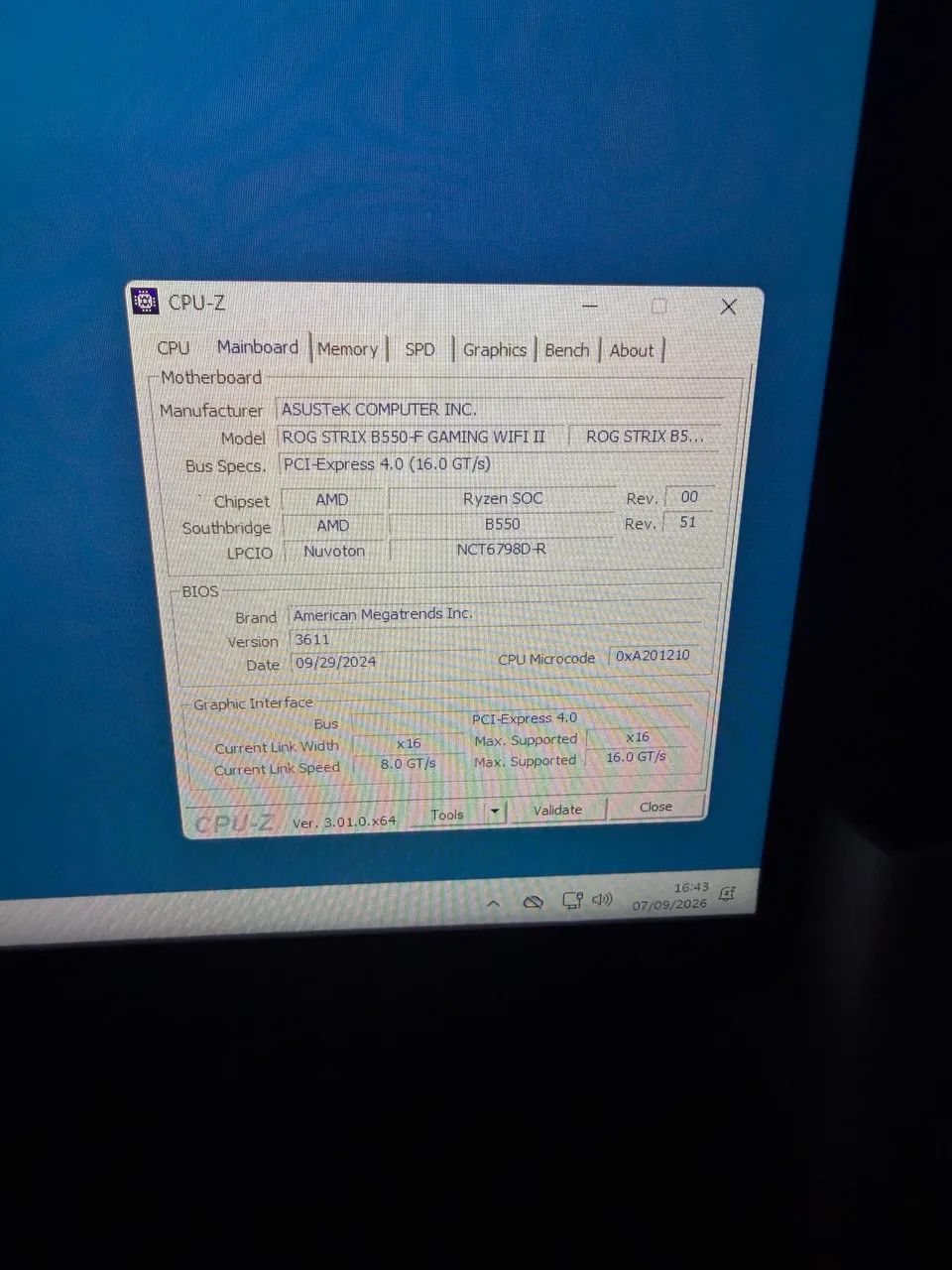Click the B550 southbridge field
The height and width of the screenshot is (1270, 952).
[502, 524]
